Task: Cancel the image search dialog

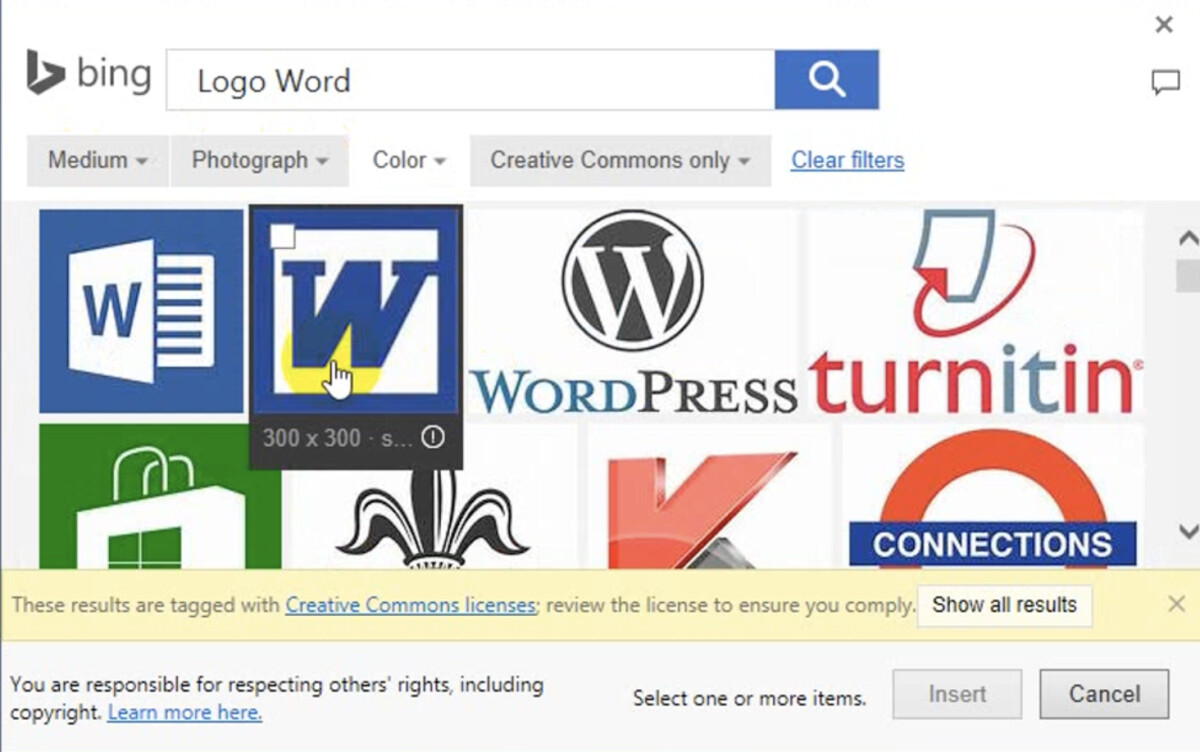Action: pos(1104,694)
